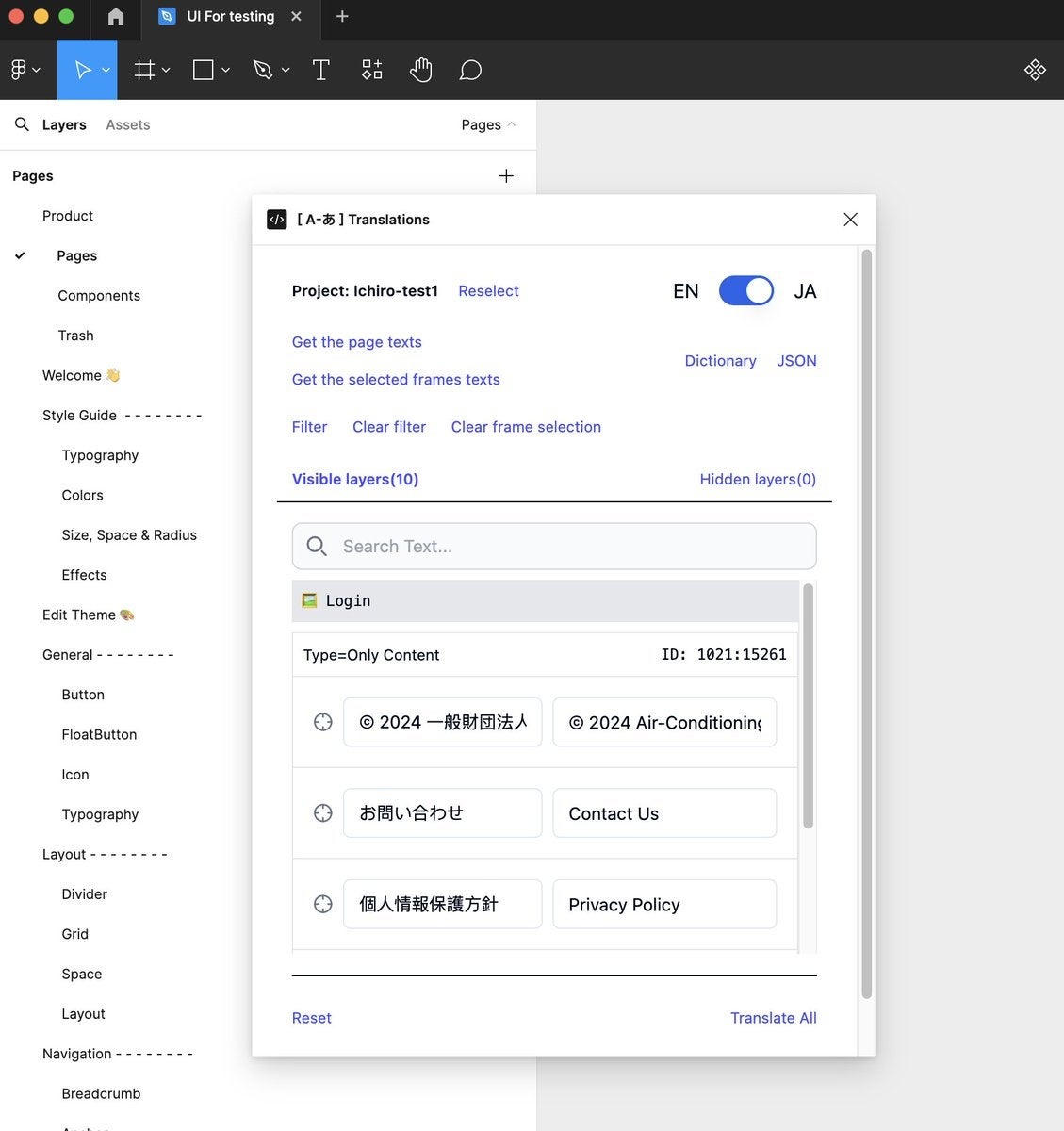Open the Figma main menu dropdown
Image resolution: width=1064 pixels, height=1131 pixels.
click(25, 70)
